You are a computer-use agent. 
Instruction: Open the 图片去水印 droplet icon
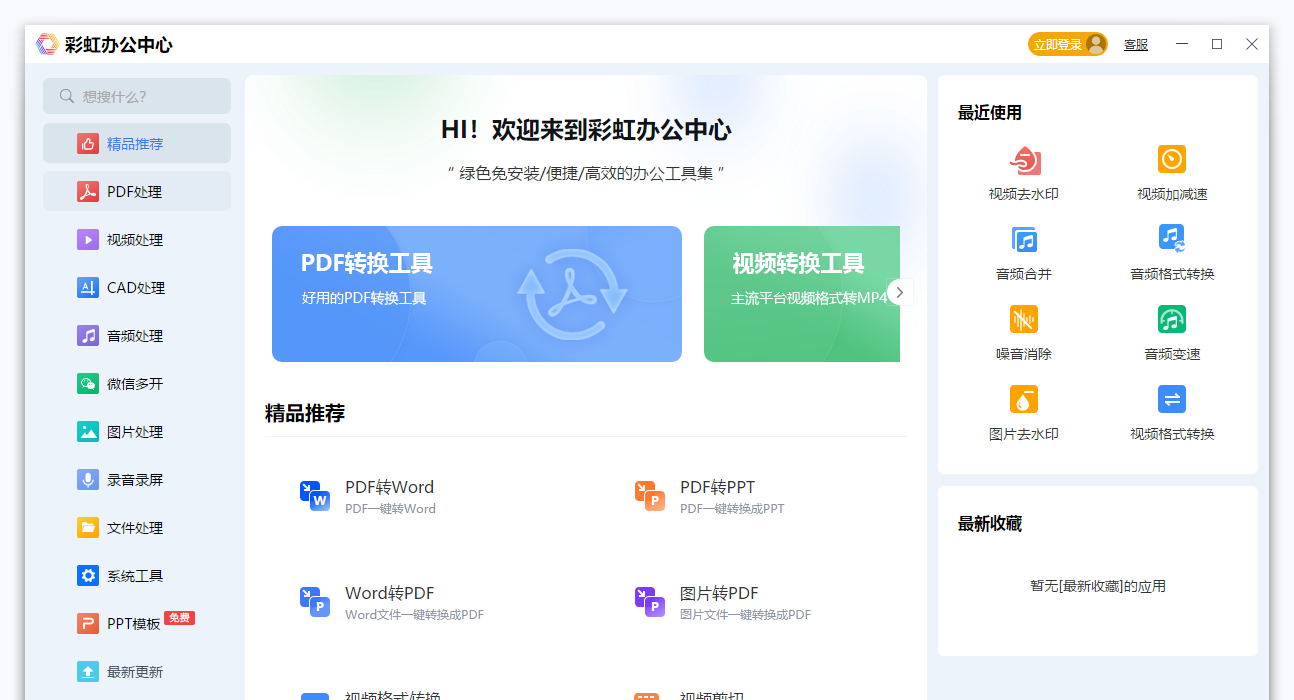tap(1024, 399)
